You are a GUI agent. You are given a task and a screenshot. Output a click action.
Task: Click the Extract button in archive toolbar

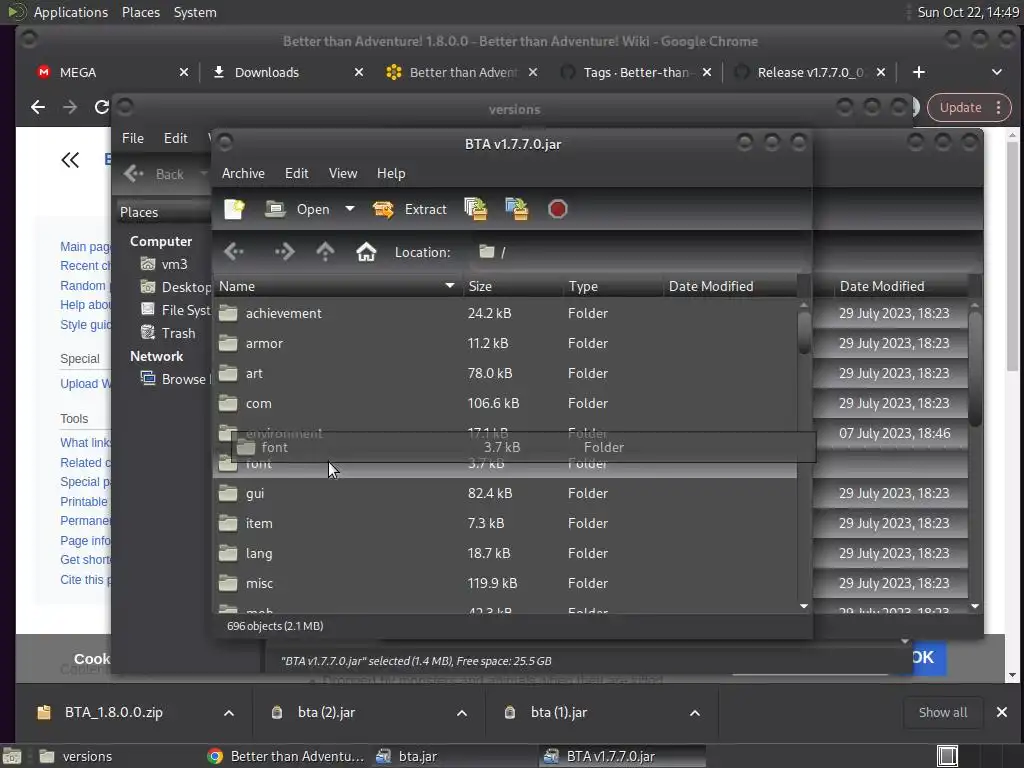(x=409, y=209)
